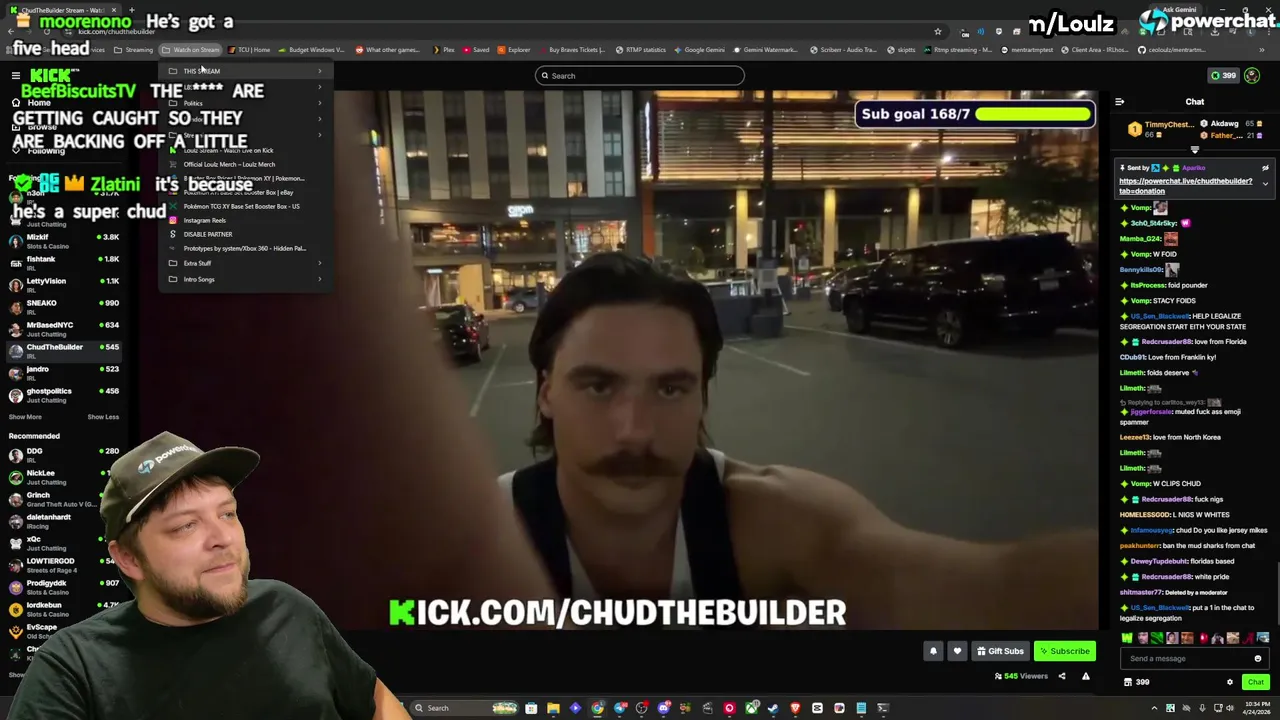Expand the pinned message chevron in chat
This screenshot has height=720, width=1280.
click(1265, 184)
